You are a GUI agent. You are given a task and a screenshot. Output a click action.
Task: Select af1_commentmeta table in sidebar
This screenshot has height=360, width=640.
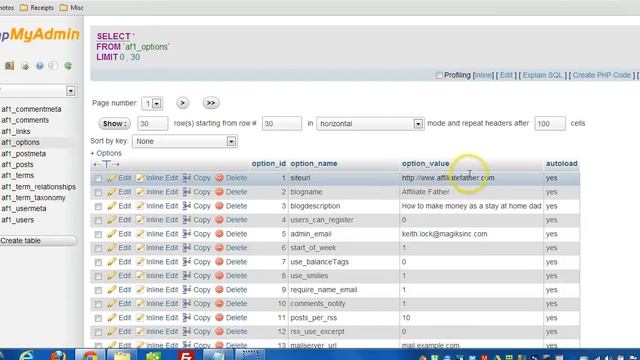(31, 109)
